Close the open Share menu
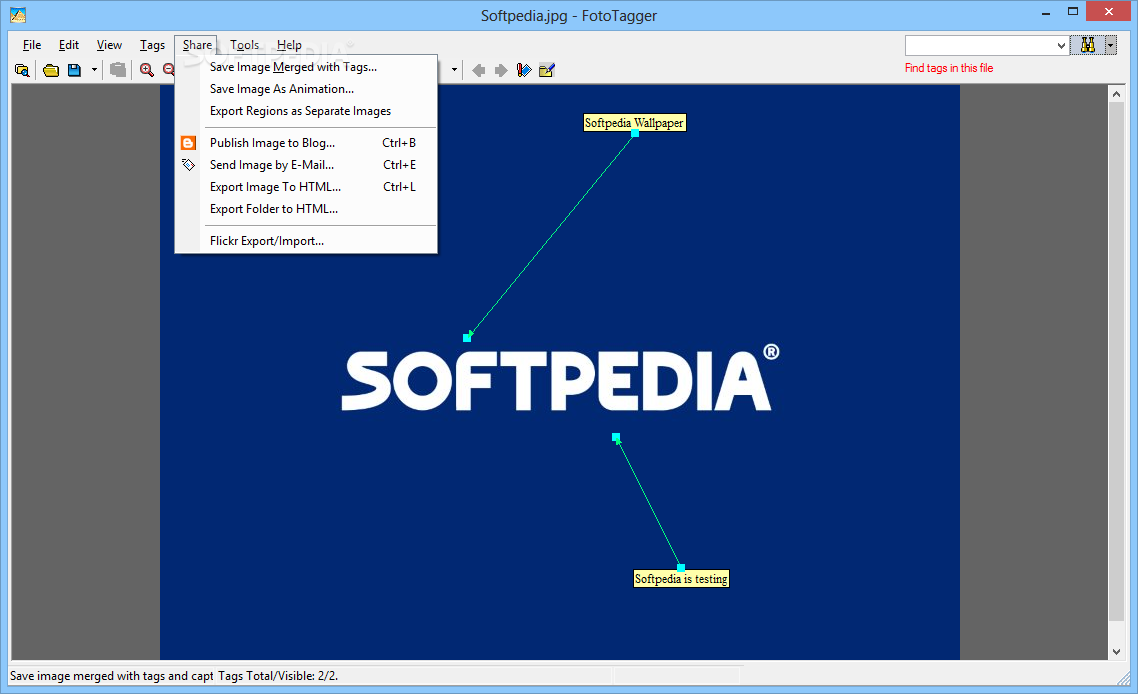 [x=197, y=45]
